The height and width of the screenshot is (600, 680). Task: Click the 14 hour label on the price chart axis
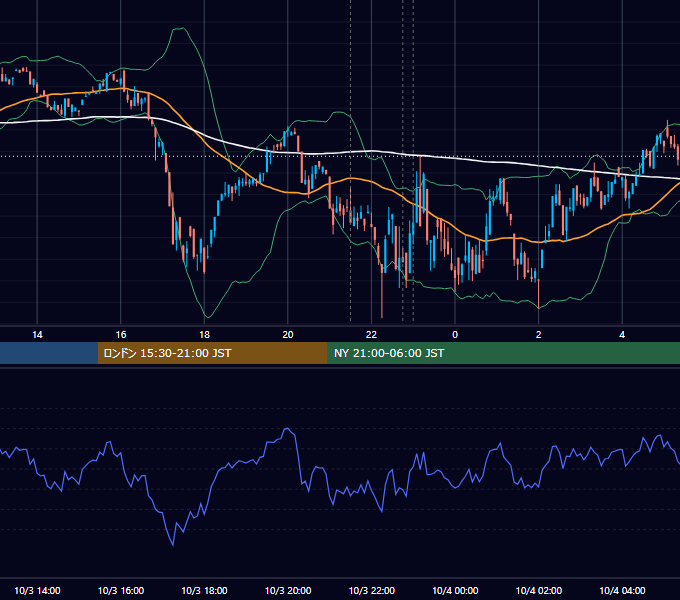[37, 335]
